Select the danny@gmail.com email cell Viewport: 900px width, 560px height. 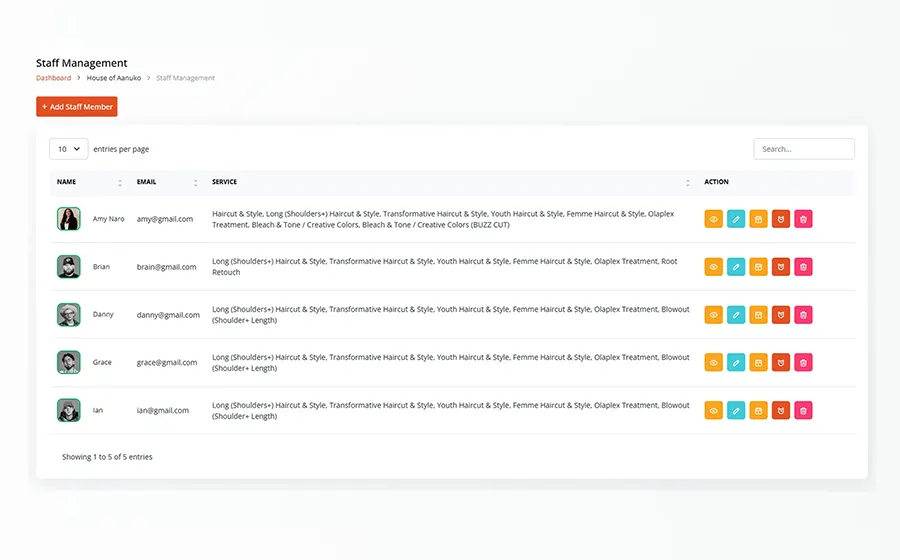point(168,314)
